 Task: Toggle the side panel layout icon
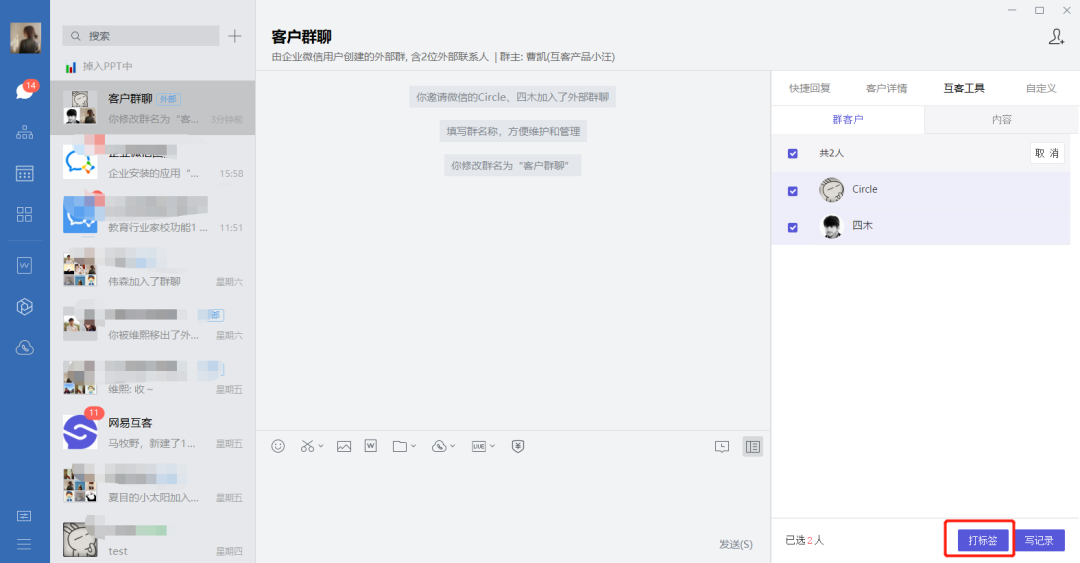pos(753,447)
